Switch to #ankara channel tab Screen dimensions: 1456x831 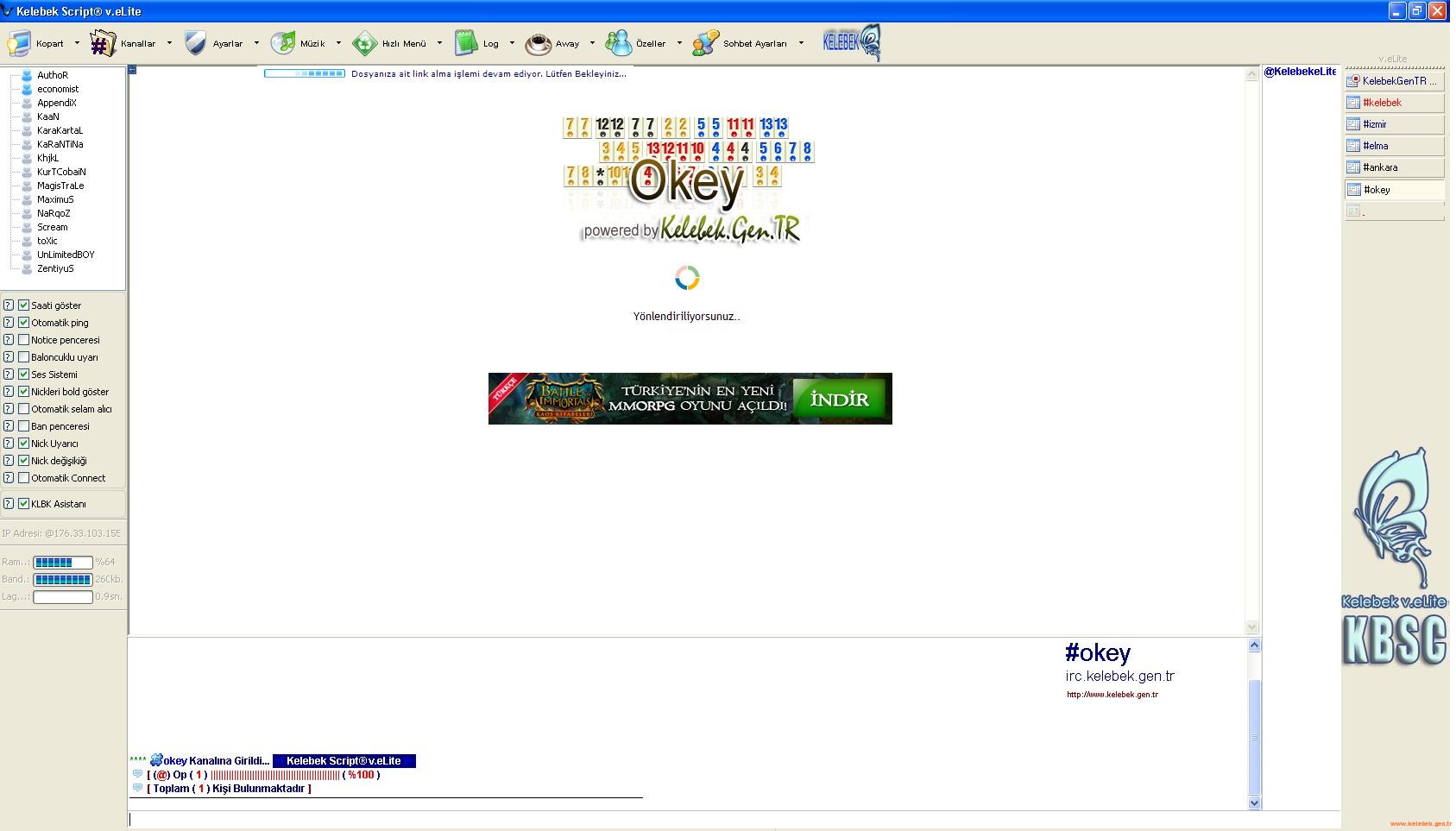point(1395,167)
